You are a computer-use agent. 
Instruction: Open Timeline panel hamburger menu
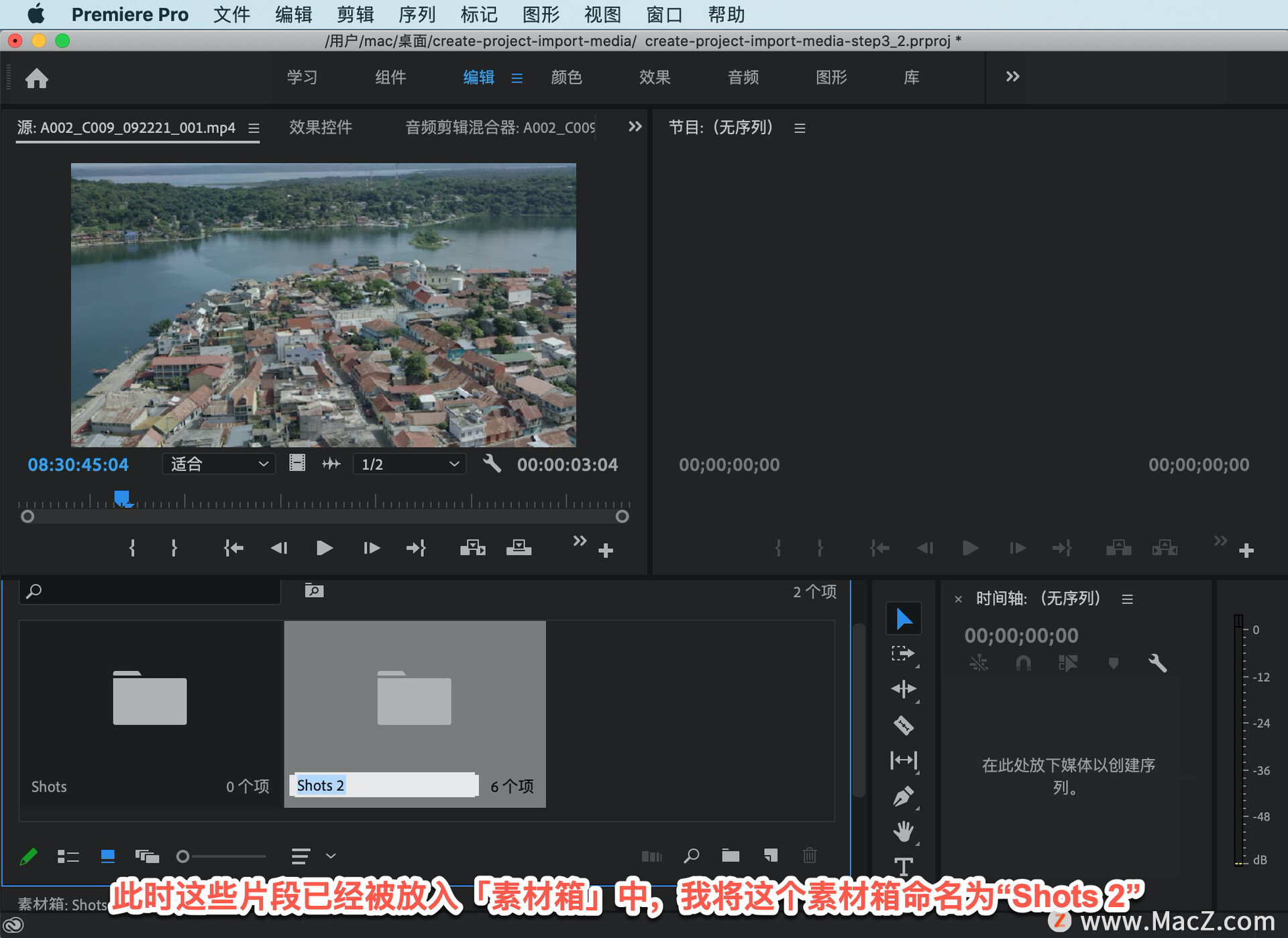(x=1128, y=599)
